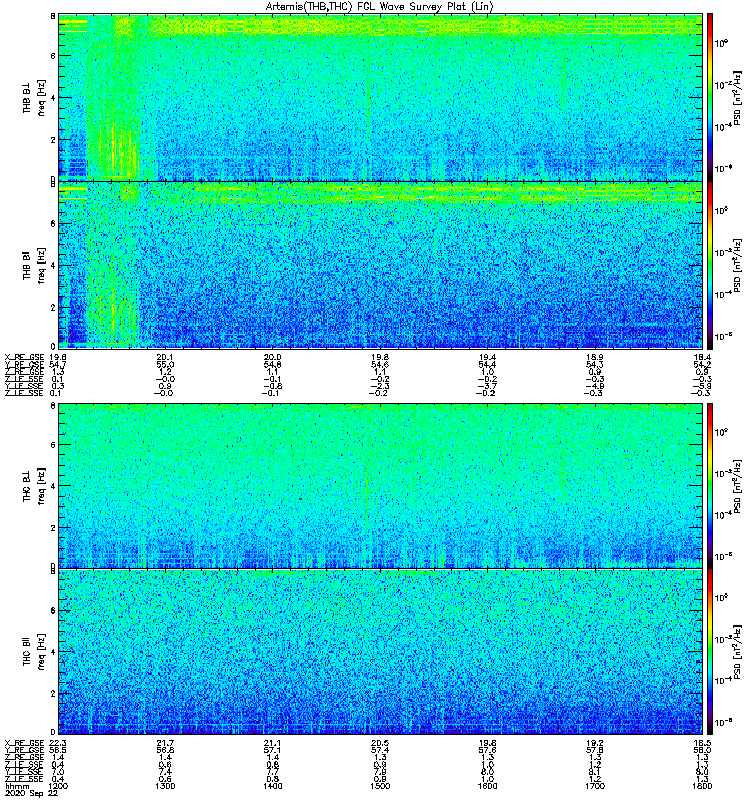The width and height of the screenshot is (750, 800).
Task: Click the PSD [nT²/Hz] label of the top color bar
Action: click(x=738, y=97)
